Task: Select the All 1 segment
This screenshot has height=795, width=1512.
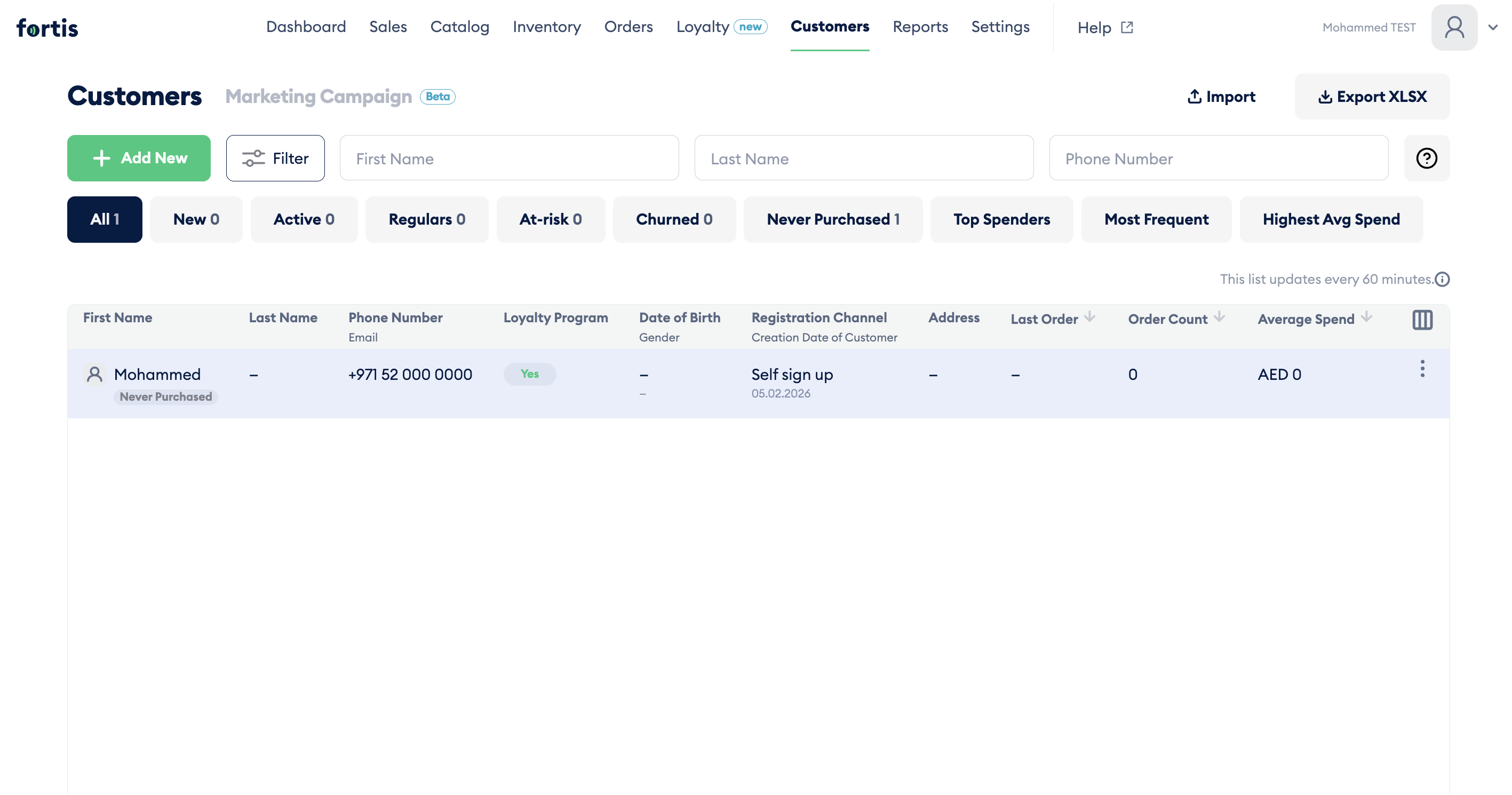Action: click(x=105, y=219)
